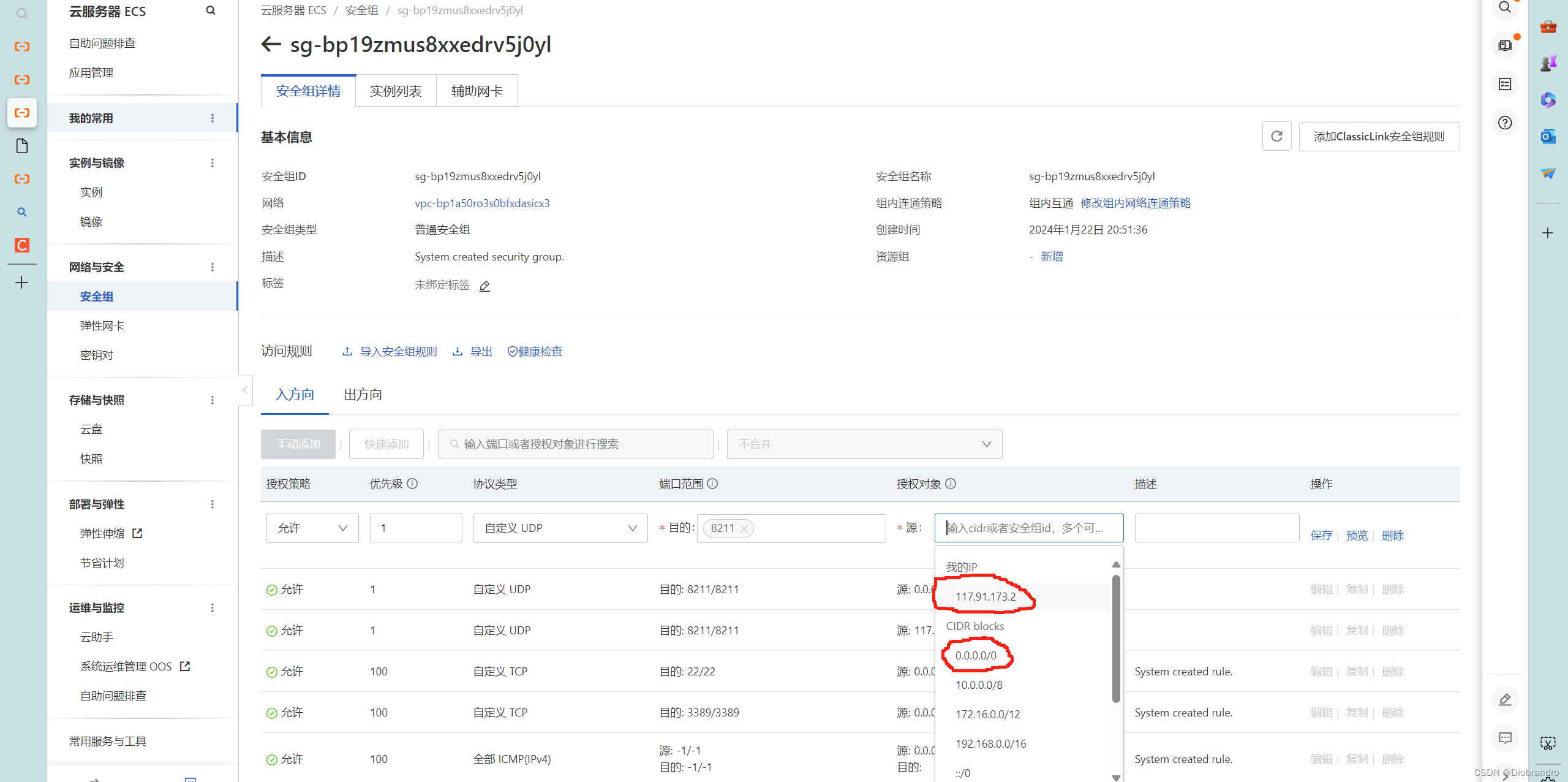
Task: Edit tags with the pencil icon
Action: click(x=484, y=286)
